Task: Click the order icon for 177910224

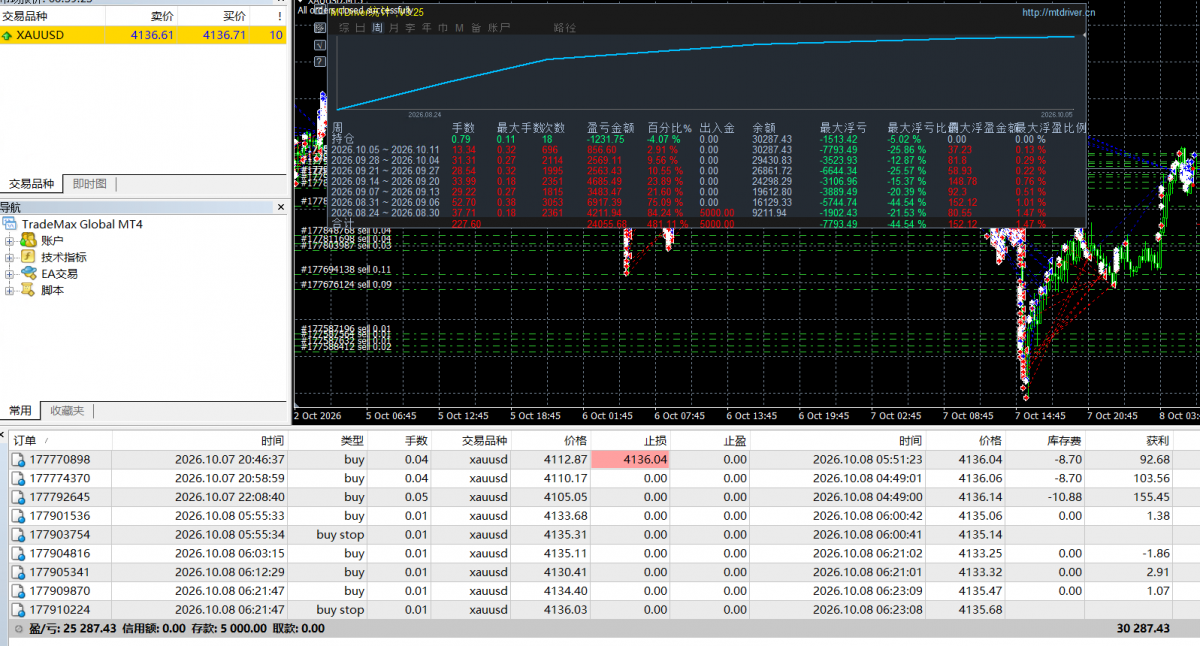Action: (18, 610)
